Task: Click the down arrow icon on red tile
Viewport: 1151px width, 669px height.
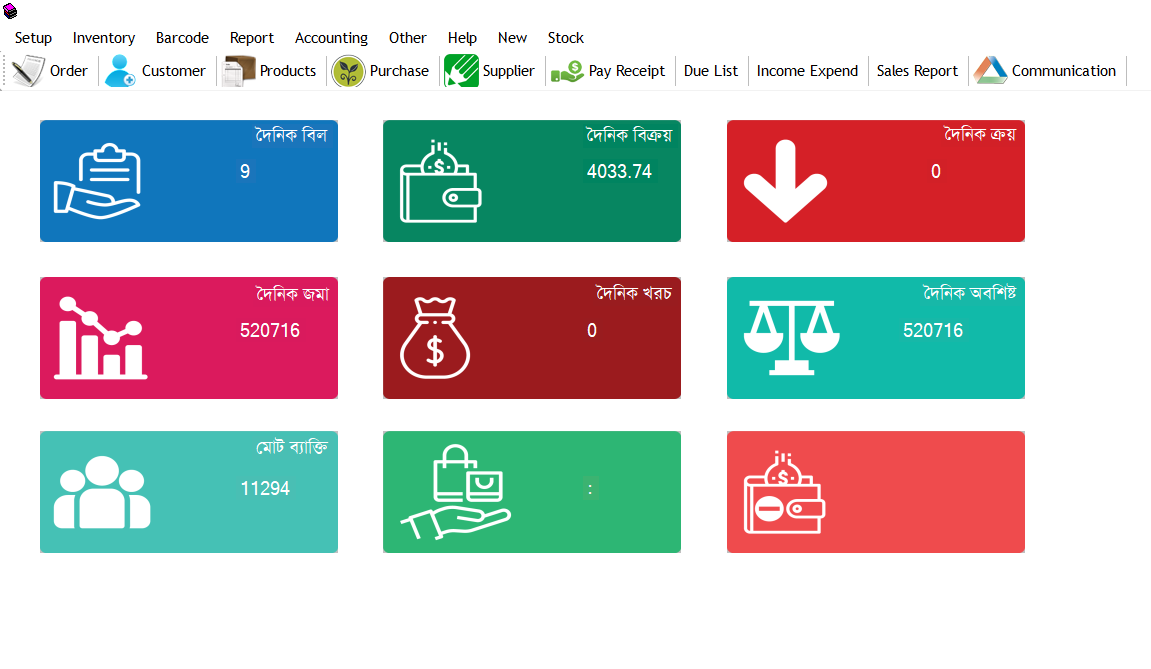Action: coord(785,181)
